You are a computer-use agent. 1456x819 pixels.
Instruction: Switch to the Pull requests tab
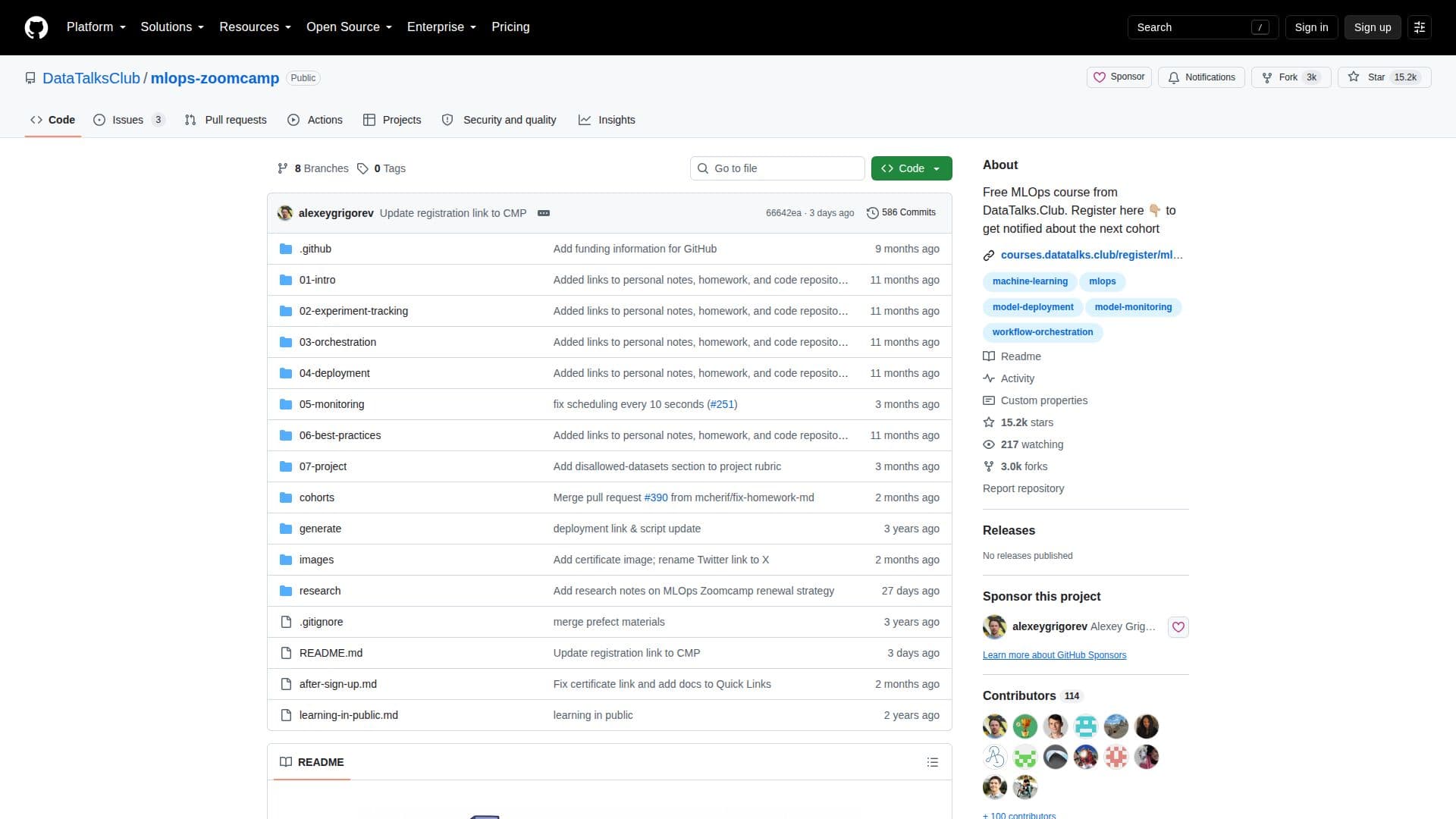[226, 120]
